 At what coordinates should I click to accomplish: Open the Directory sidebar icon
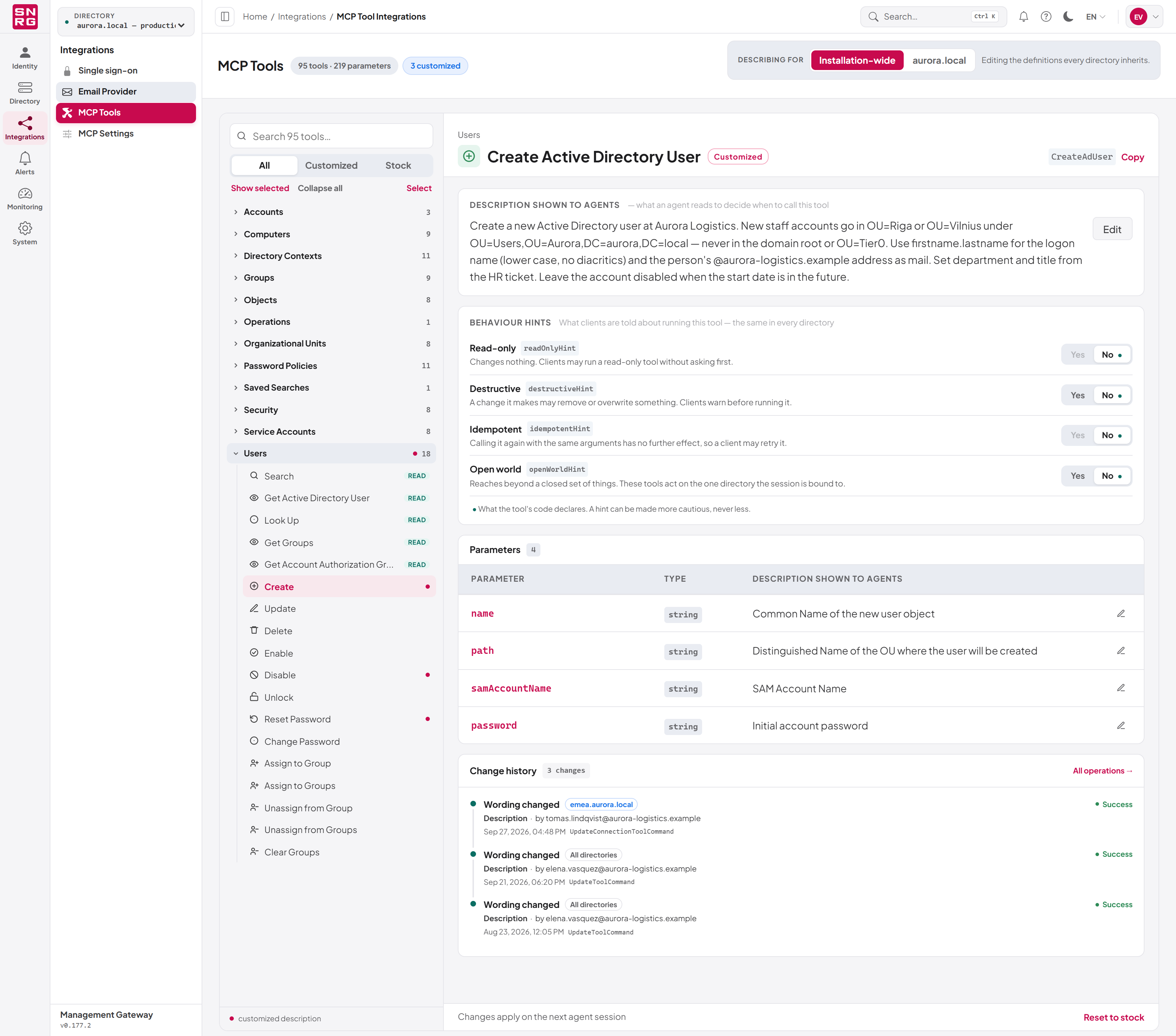click(x=25, y=93)
